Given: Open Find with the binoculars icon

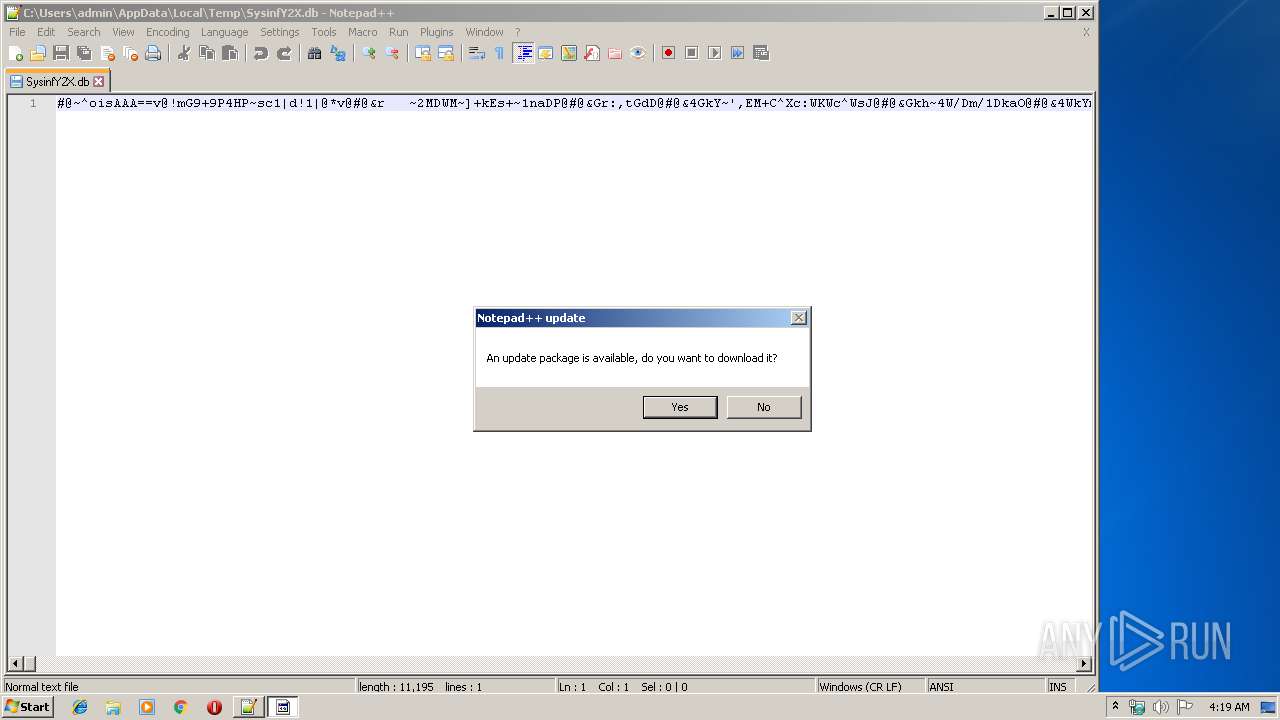Looking at the screenshot, I should coord(315,53).
